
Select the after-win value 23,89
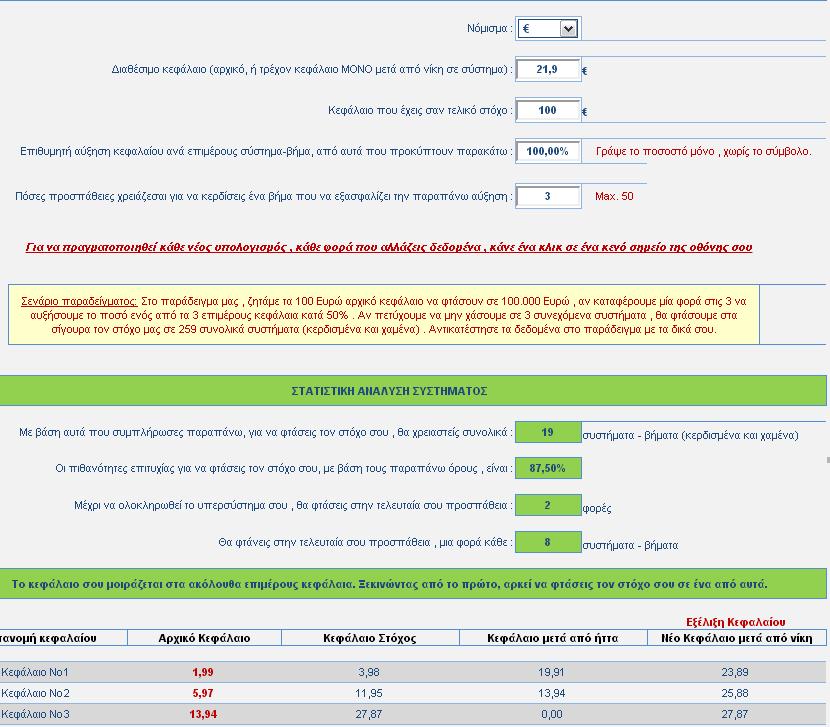click(735, 672)
